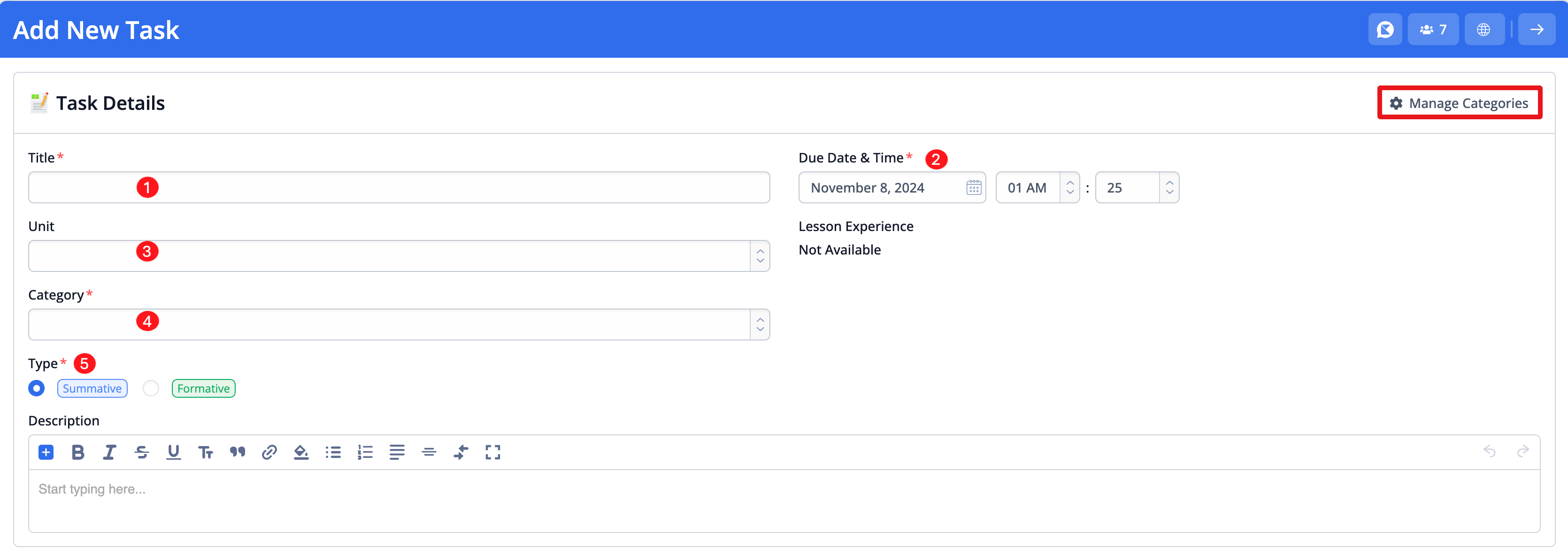Insert a numbered list

pos(365,452)
